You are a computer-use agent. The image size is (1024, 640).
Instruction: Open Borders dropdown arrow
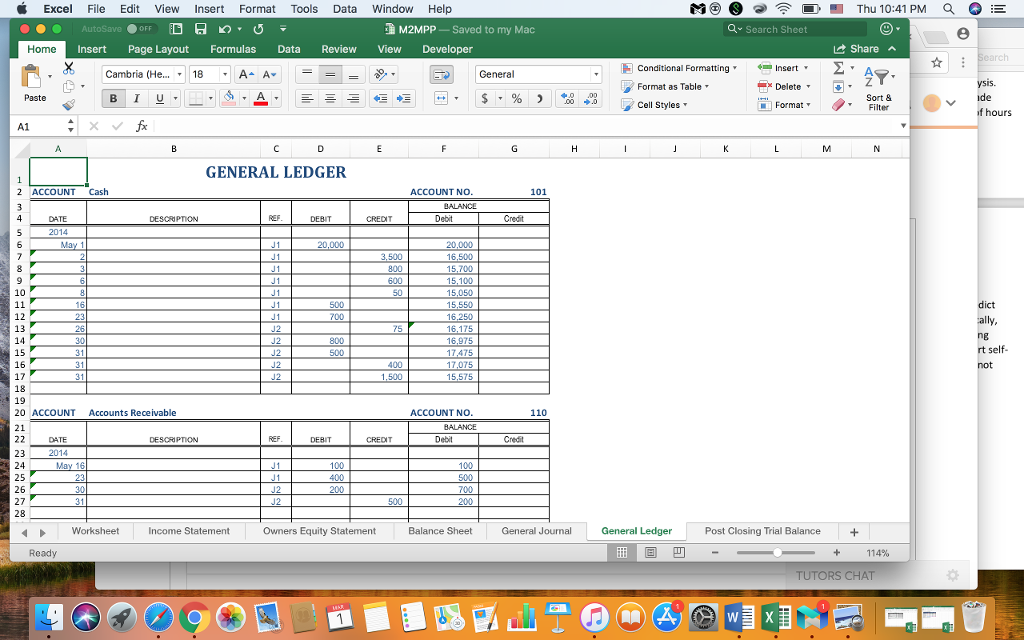[210, 99]
